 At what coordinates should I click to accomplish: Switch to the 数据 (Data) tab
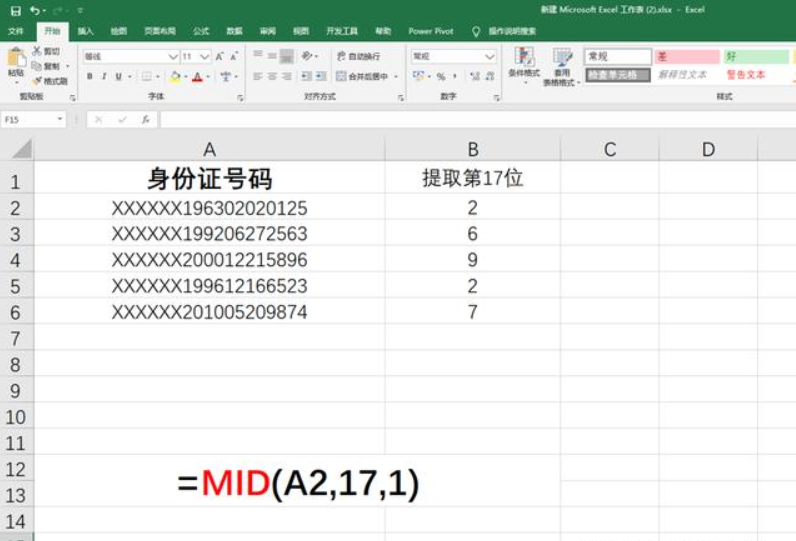234,31
